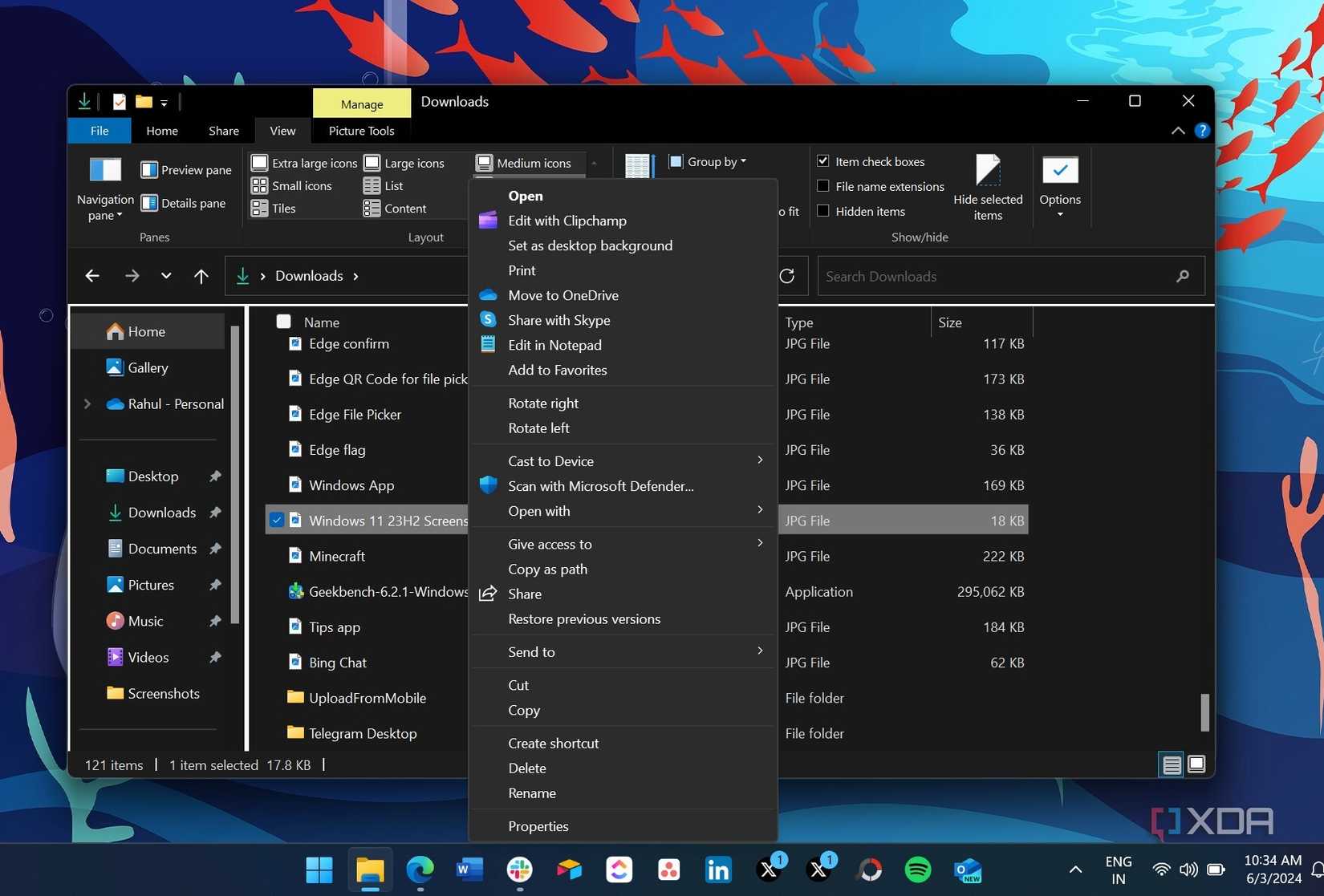Navigate up to the parent folder
The image size is (1324, 896).
[201, 275]
